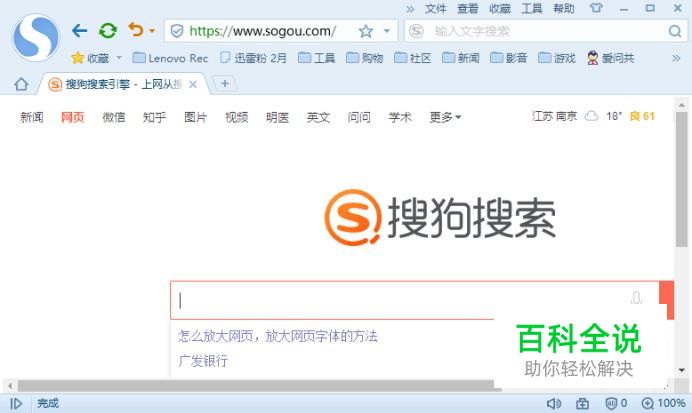Click the microphone voice search icon

tap(636, 298)
